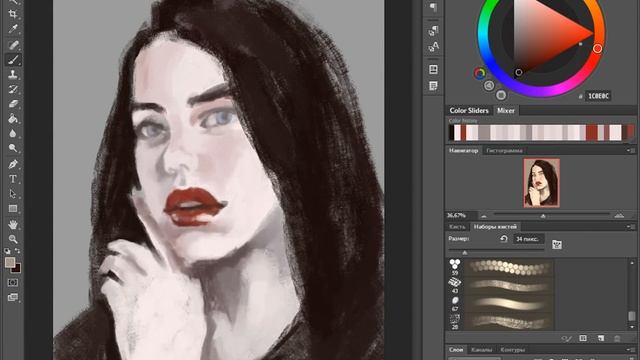
Task: Select the History Brush tool
Action: click(13, 89)
